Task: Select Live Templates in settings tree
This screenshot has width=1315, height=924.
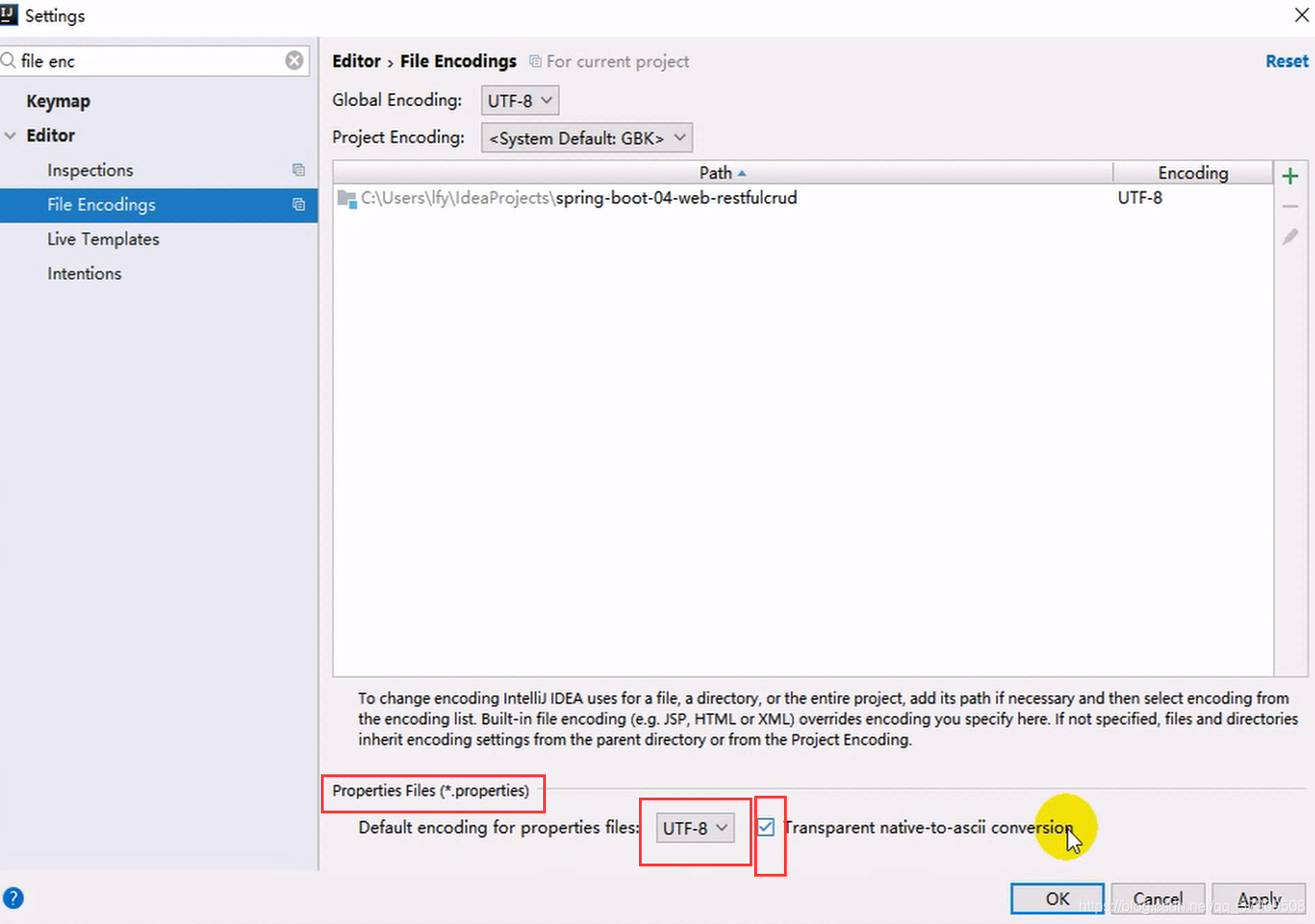Action: pos(103,239)
